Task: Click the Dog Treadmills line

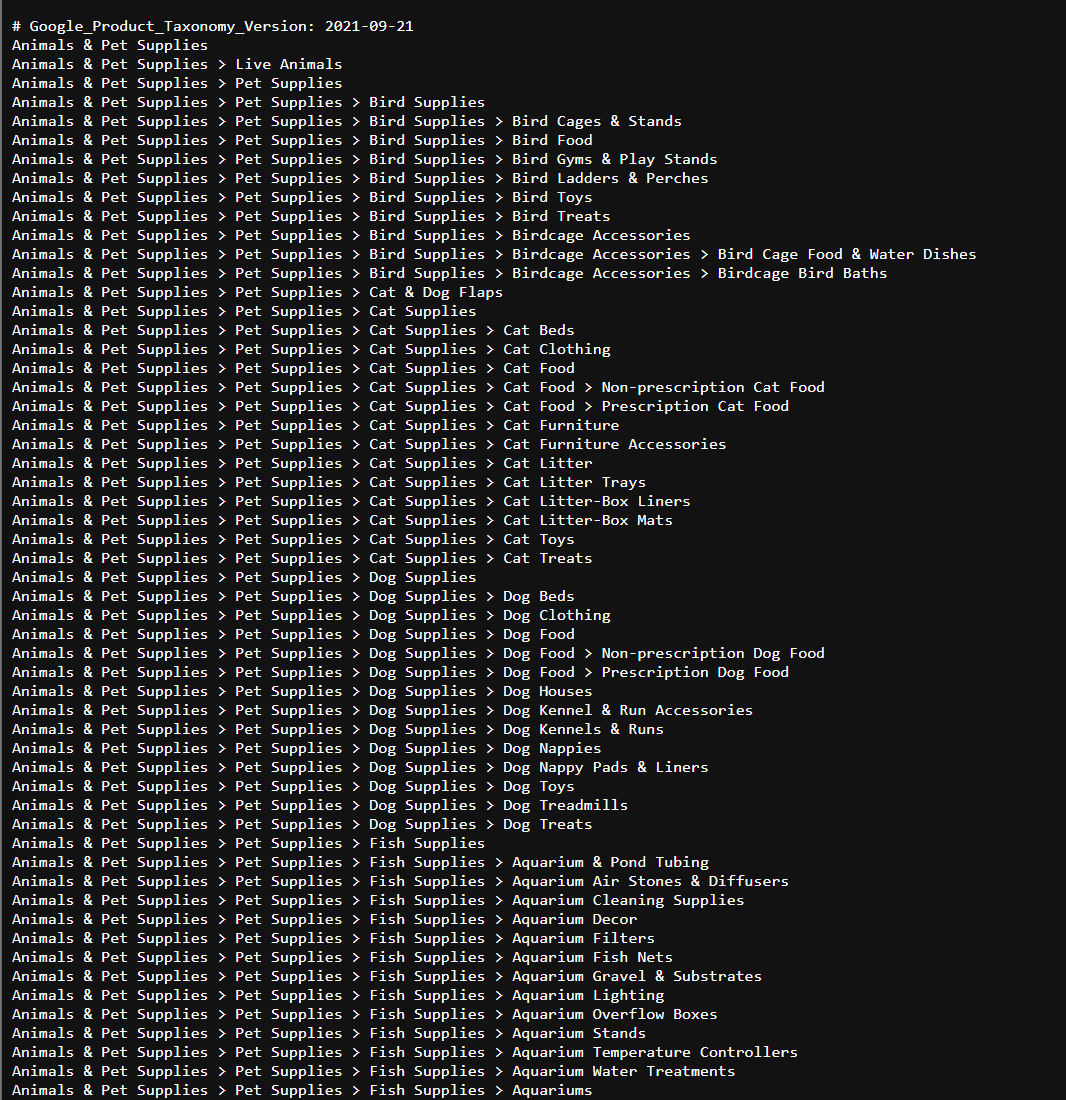Action: (x=320, y=805)
